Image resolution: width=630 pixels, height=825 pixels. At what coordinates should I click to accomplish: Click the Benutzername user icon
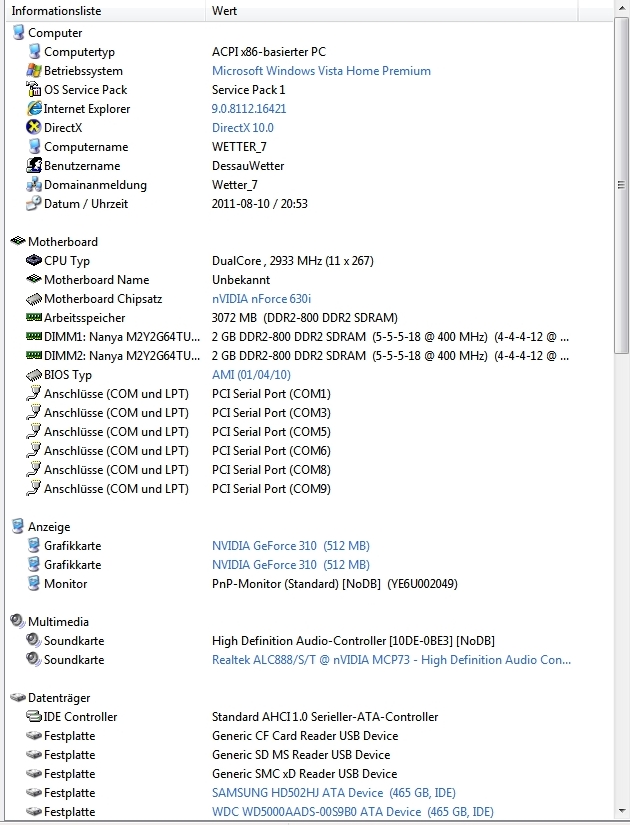pyautogui.click(x=34, y=165)
